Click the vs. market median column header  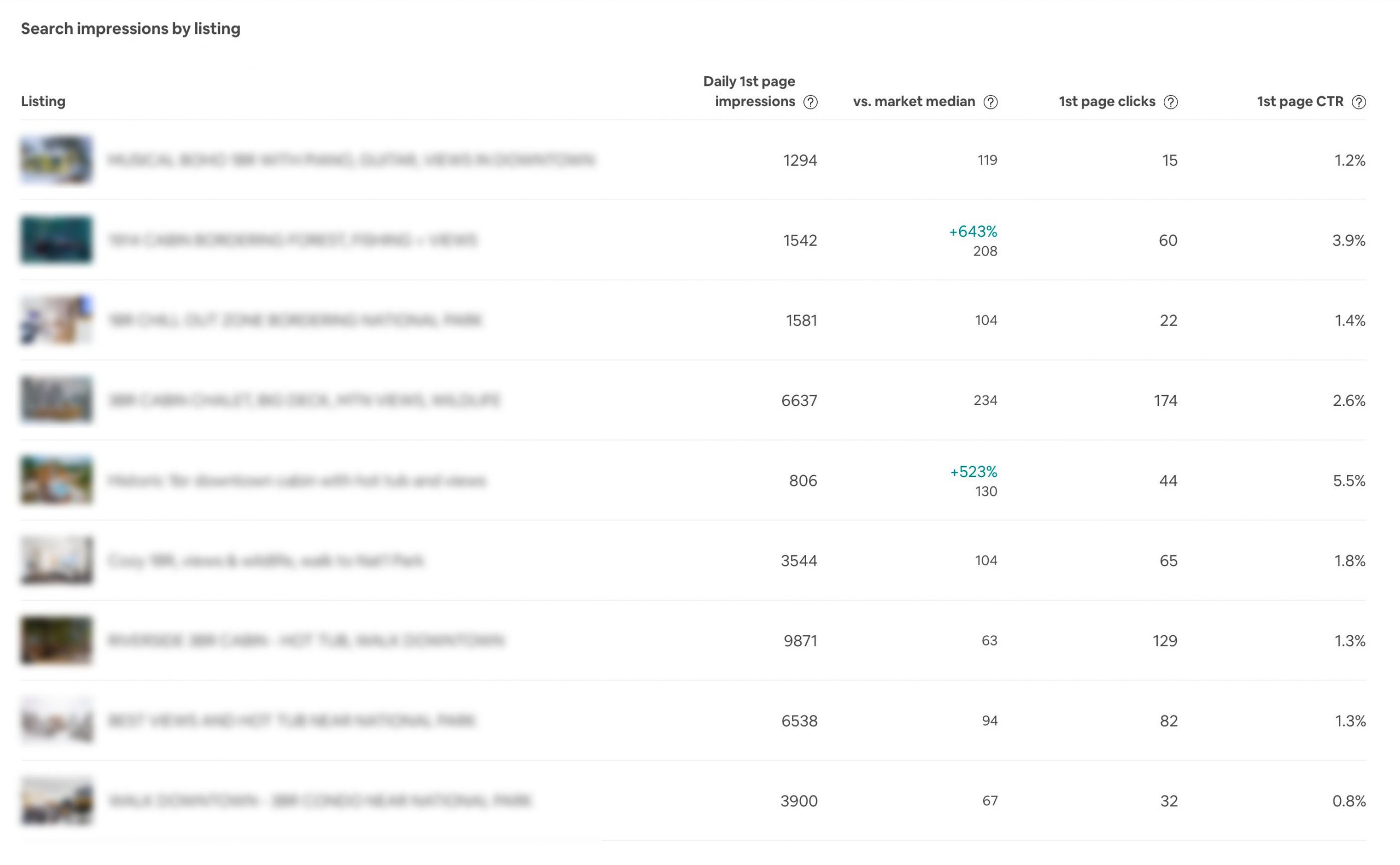coord(913,101)
